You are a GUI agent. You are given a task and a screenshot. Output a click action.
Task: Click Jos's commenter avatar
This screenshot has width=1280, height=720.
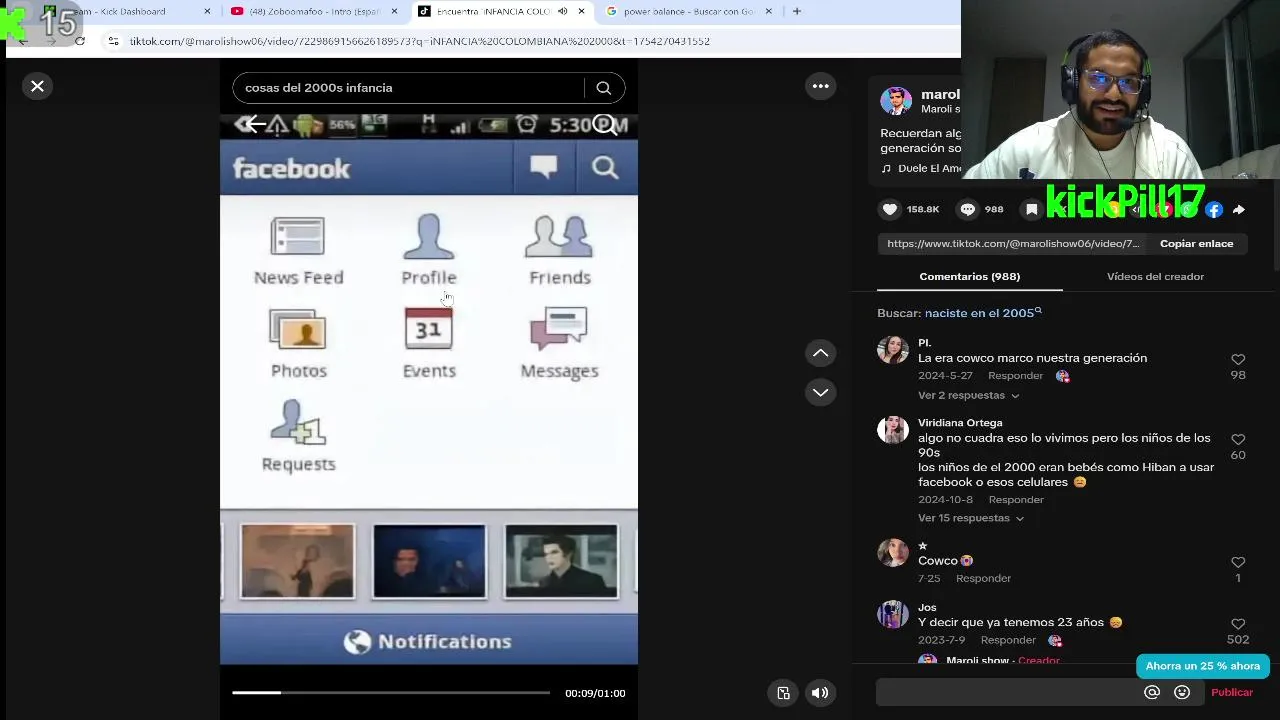click(893, 615)
